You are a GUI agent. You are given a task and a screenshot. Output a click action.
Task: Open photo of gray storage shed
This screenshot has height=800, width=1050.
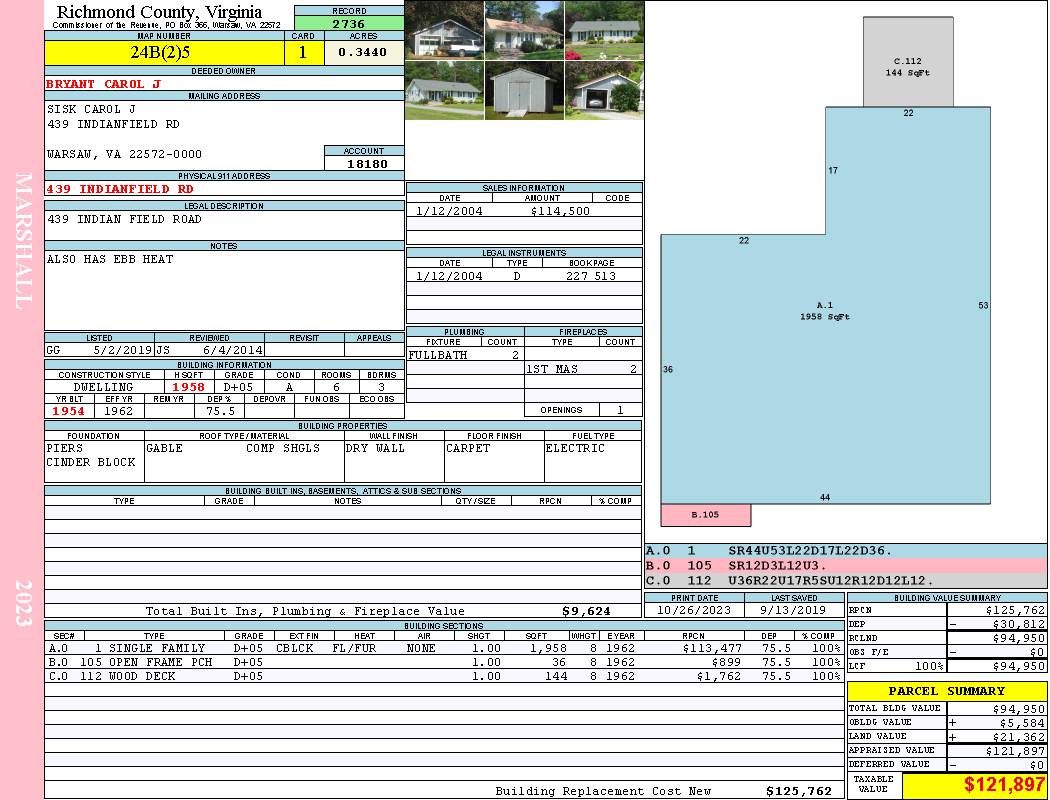click(524, 90)
